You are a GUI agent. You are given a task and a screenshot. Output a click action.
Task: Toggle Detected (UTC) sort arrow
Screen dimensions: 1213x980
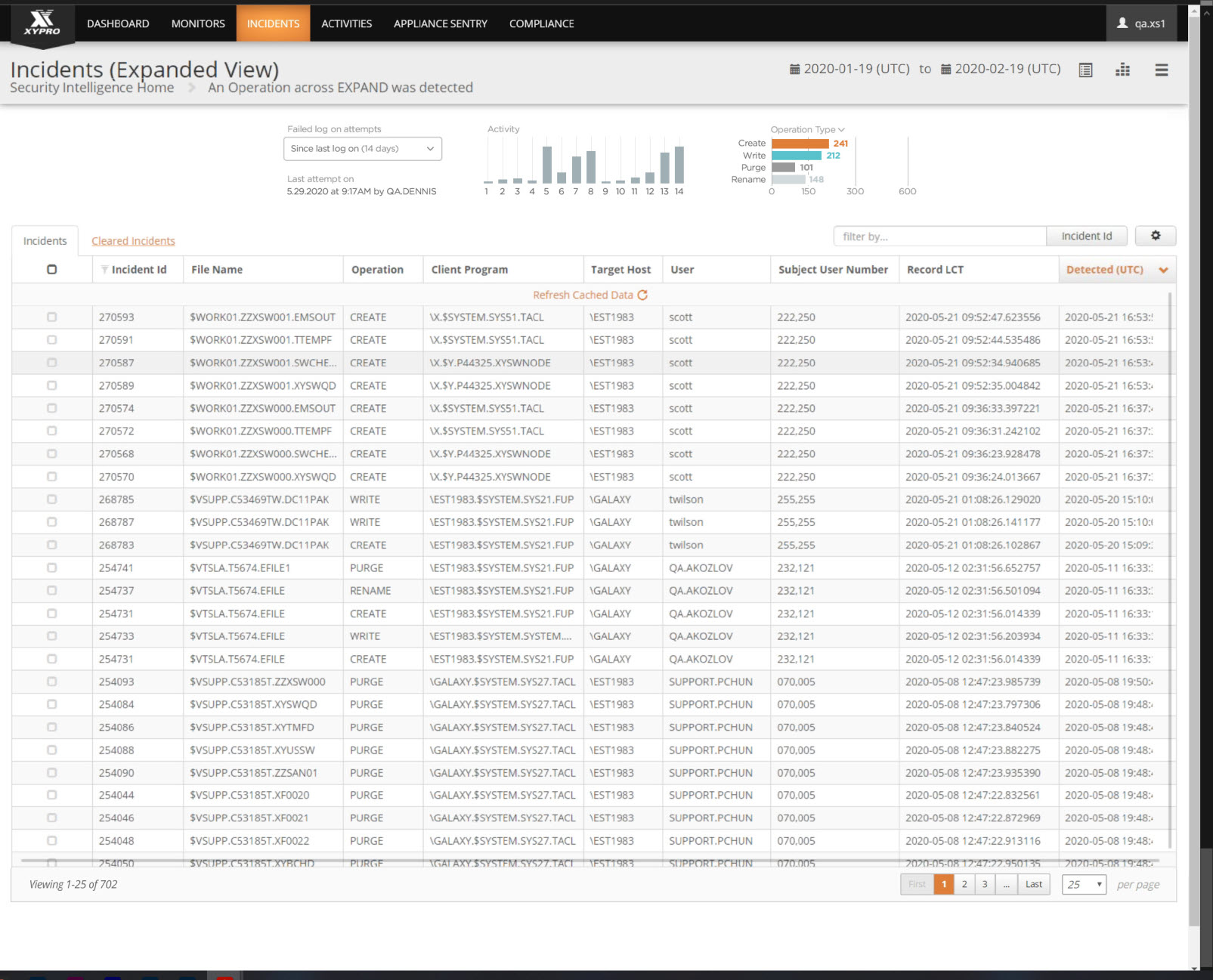1163,270
